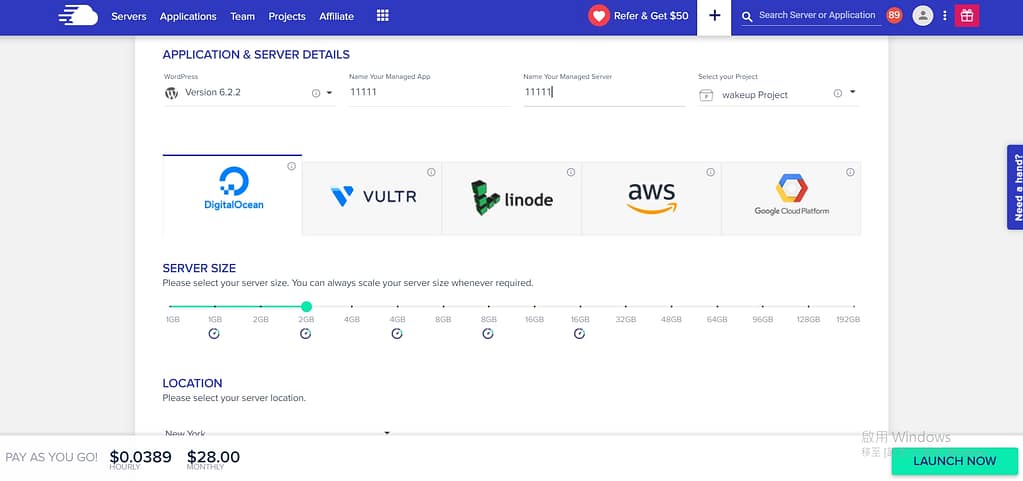Image resolution: width=1023 pixels, height=481 pixels.
Task: Open the user avatar profile icon
Action: 923,16
